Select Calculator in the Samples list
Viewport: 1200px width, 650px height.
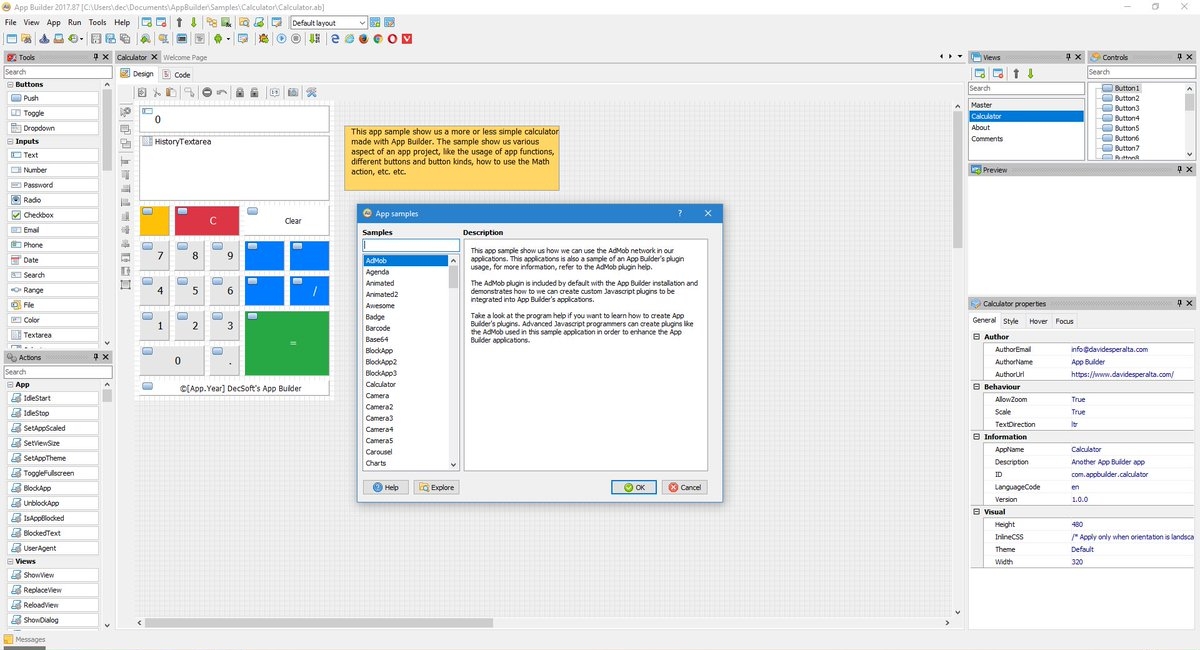click(381, 384)
